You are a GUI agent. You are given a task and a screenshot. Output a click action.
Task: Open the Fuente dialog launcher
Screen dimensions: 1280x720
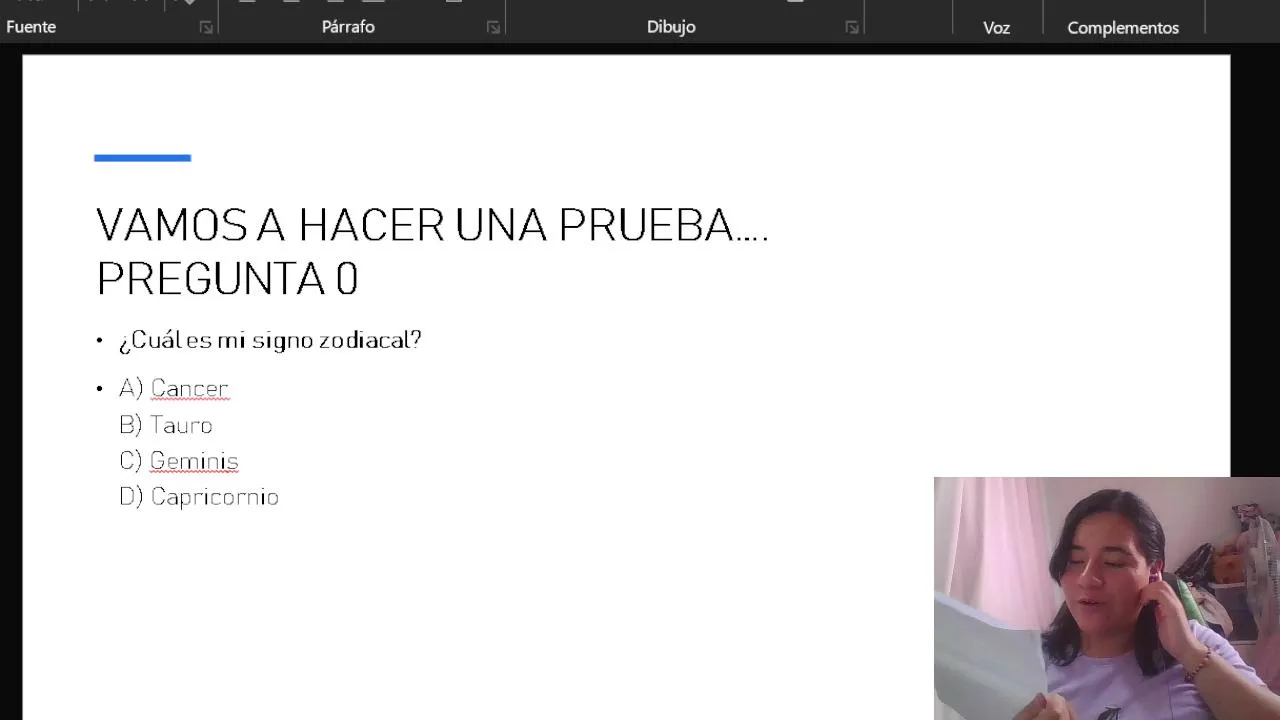pyautogui.click(x=206, y=27)
